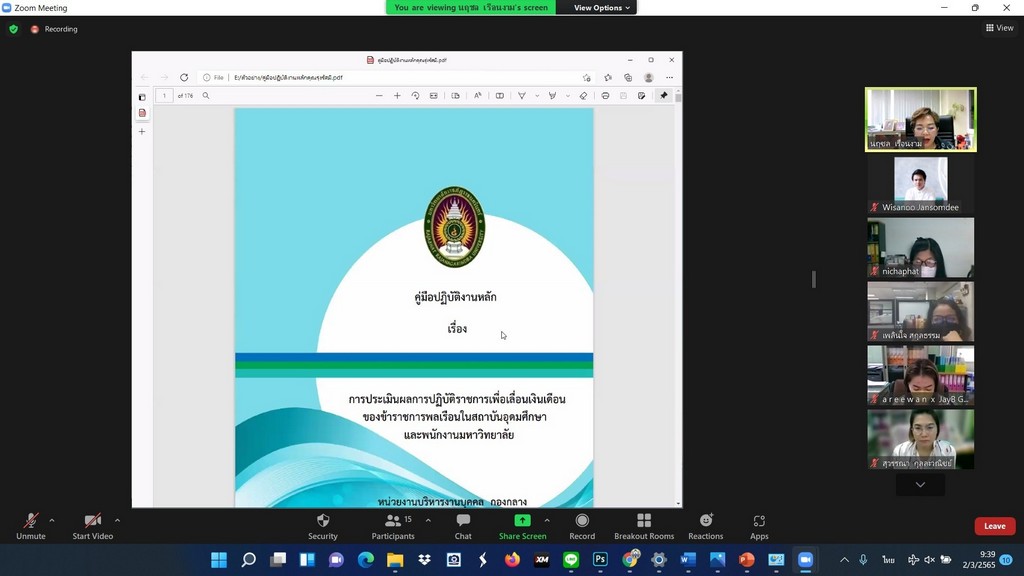Viewport: 1024px width, 576px height.
Task: Zoom out the PDF with minus
Action: point(379,95)
